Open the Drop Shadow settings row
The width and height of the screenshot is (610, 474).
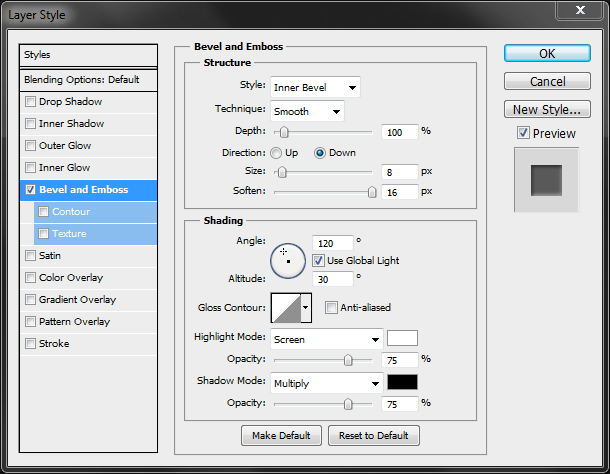coord(88,102)
